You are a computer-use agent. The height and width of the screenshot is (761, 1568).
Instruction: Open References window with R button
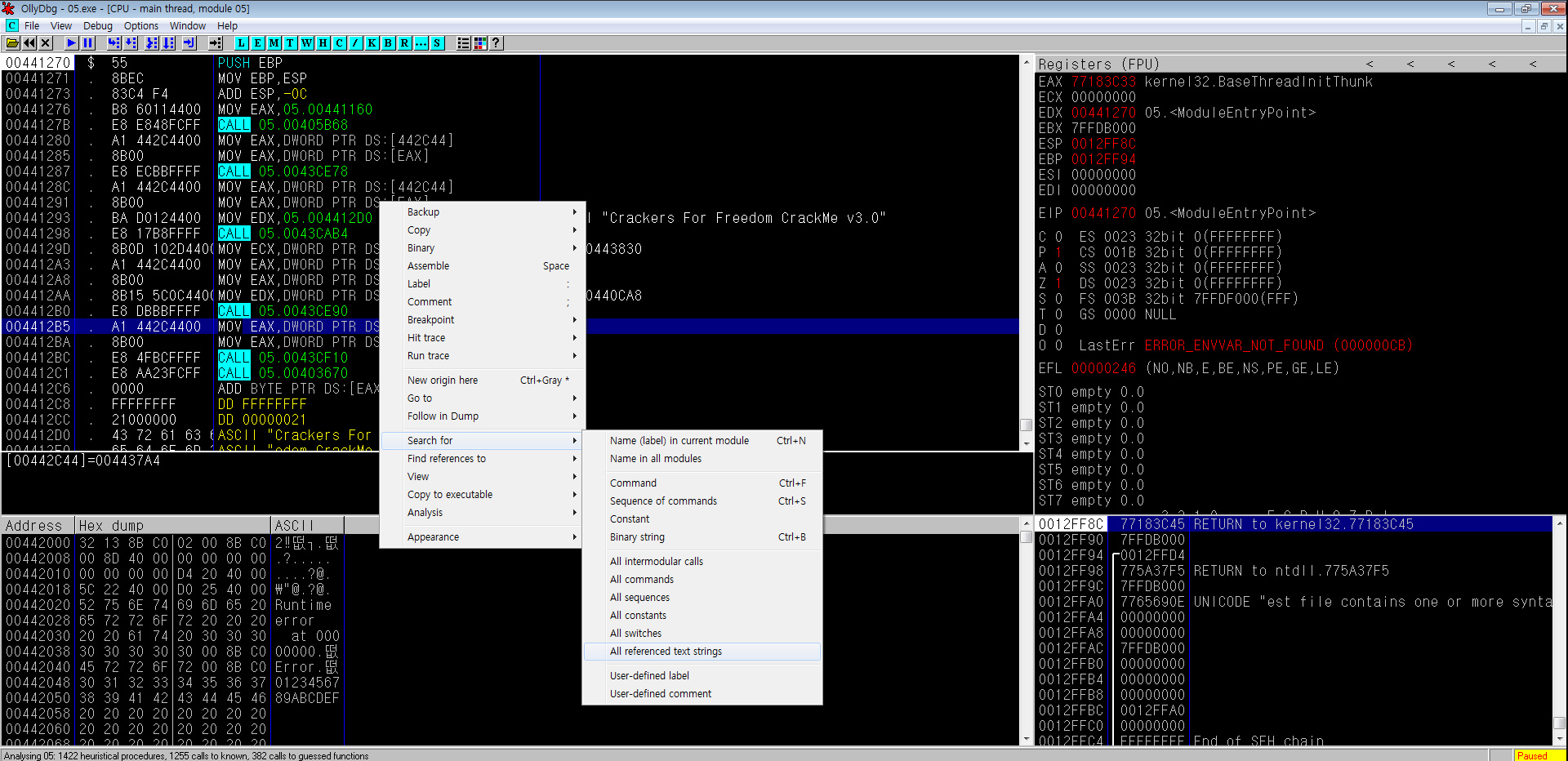click(405, 43)
